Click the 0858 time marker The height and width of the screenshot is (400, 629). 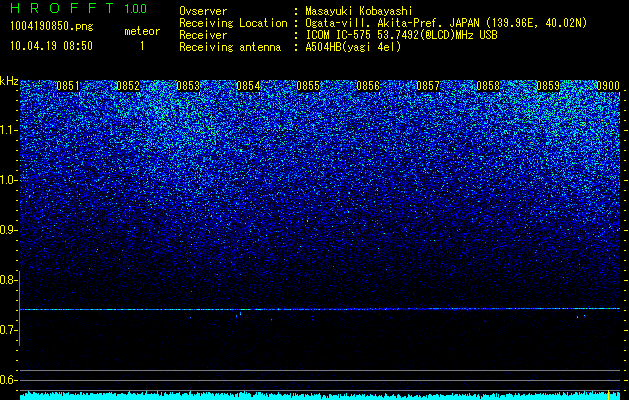pos(488,86)
